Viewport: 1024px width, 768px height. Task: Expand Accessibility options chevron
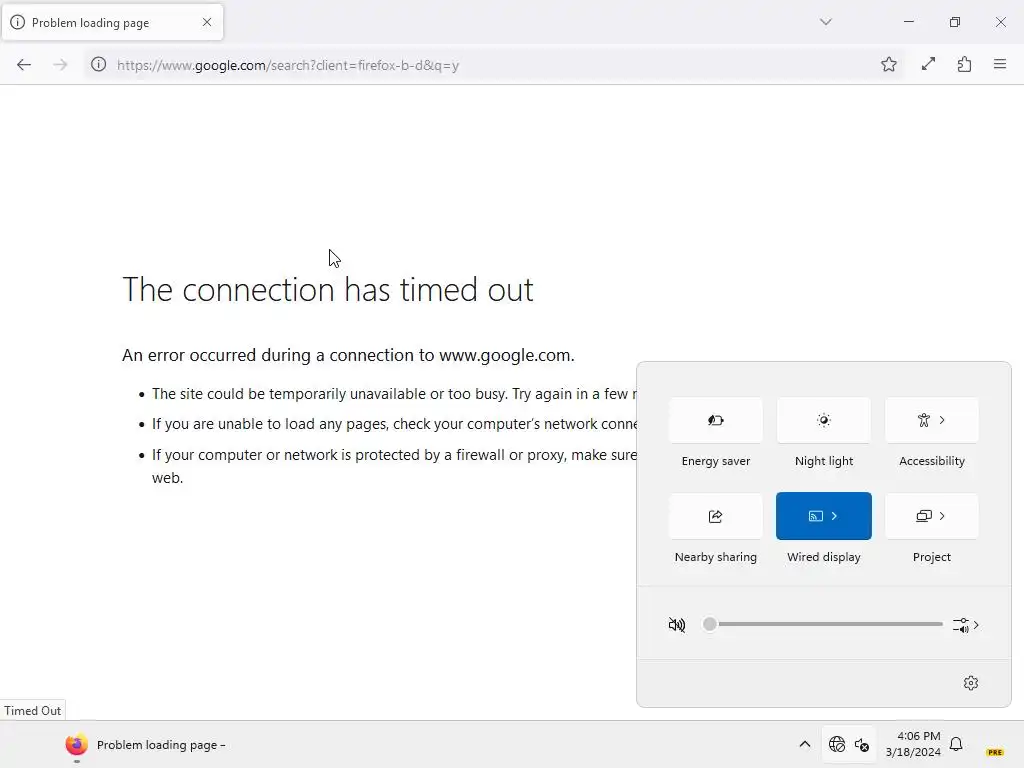pyautogui.click(x=942, y=420)
